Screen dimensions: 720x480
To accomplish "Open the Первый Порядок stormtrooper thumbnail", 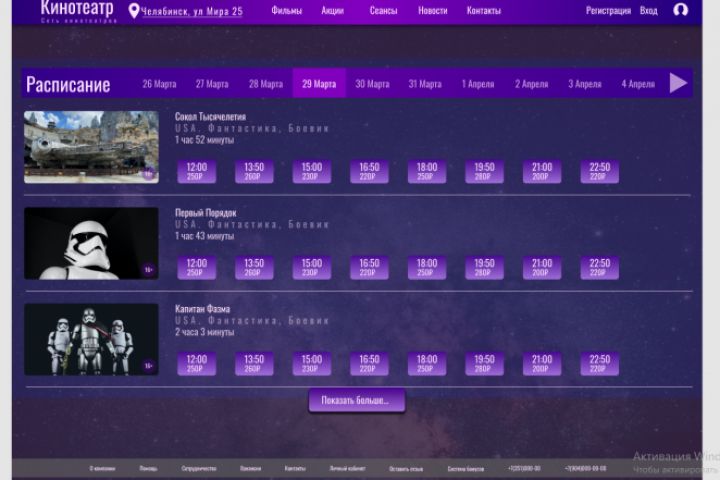I will pos(91,243).
